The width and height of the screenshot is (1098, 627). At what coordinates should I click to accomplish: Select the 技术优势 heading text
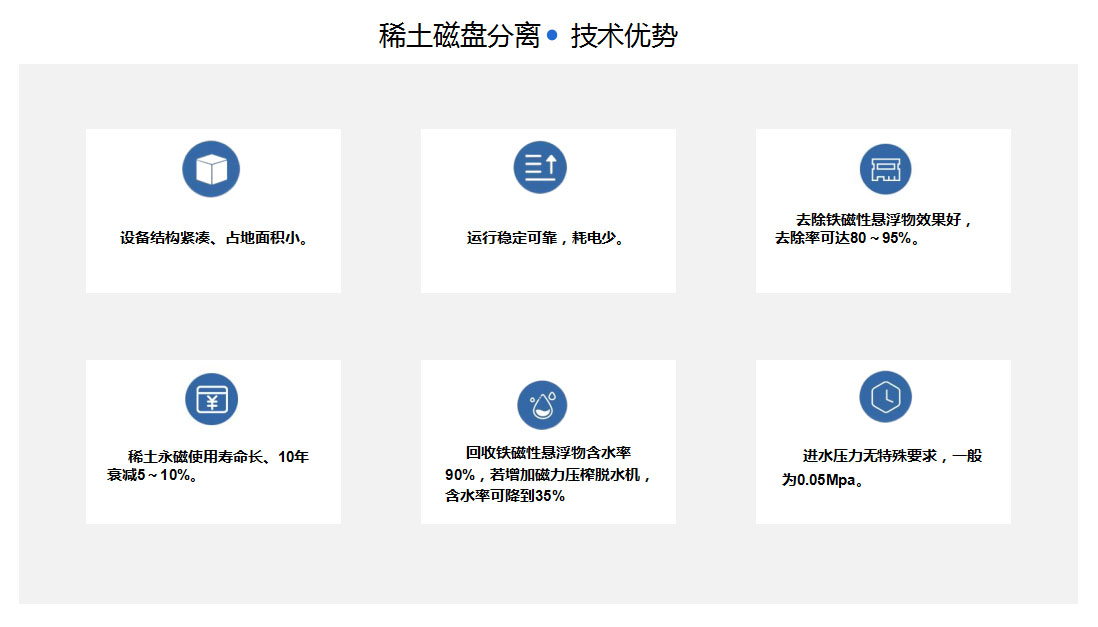(624, 37)
